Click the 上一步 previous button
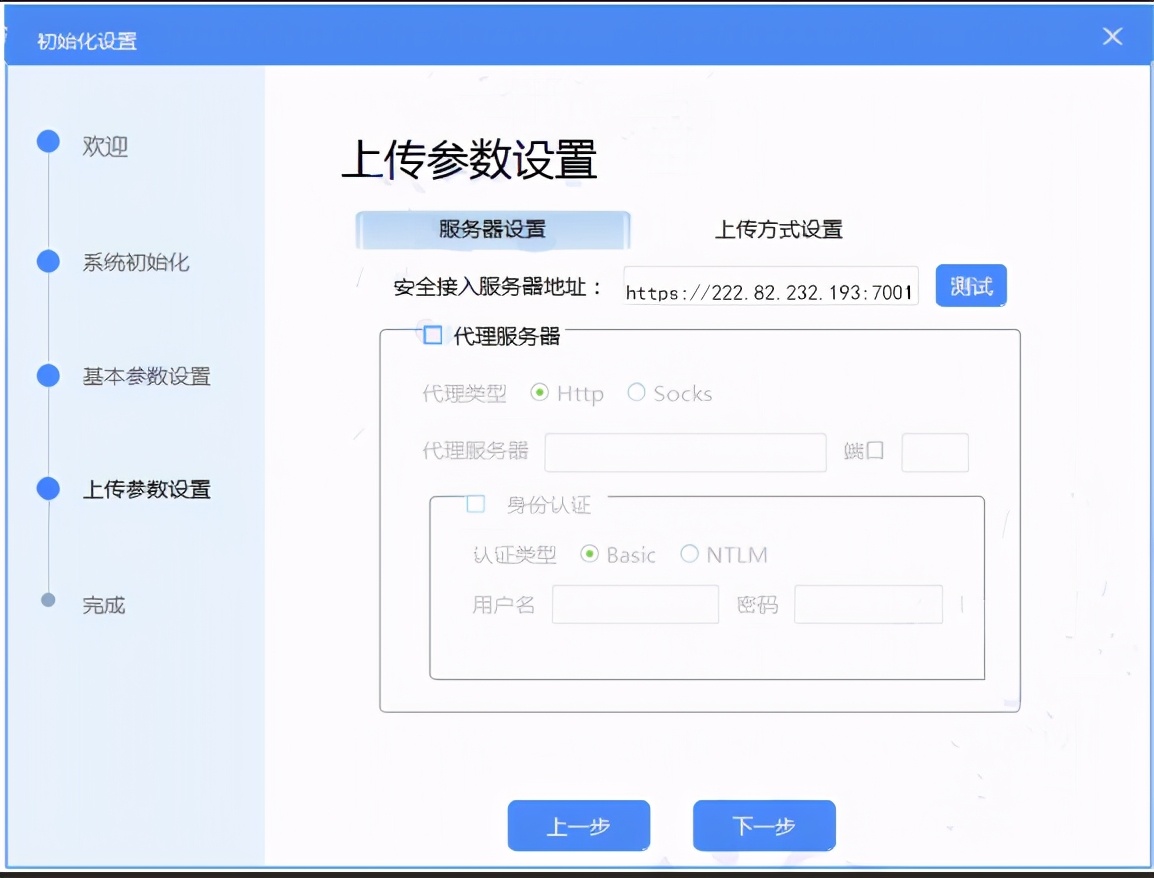 [578, 825]
